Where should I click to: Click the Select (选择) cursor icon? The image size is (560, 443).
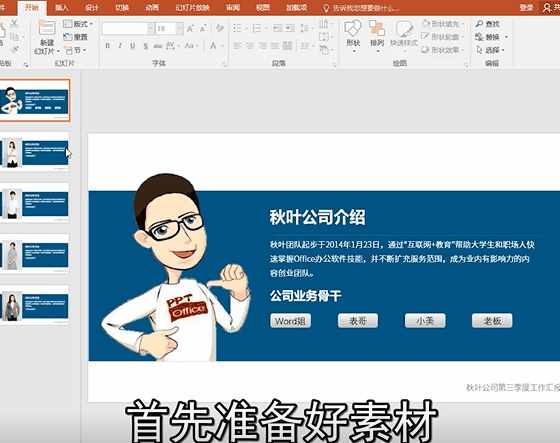point(479,50)
